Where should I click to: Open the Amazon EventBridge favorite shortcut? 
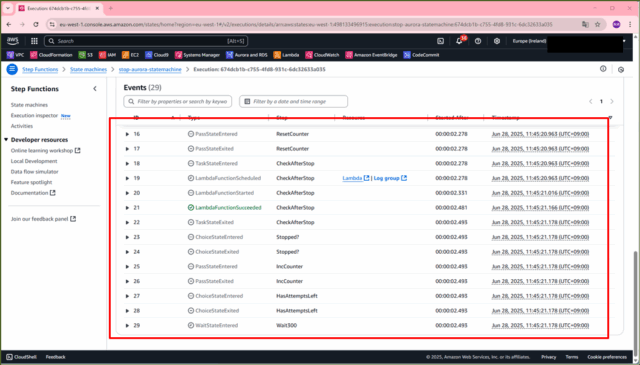point(371,55)
